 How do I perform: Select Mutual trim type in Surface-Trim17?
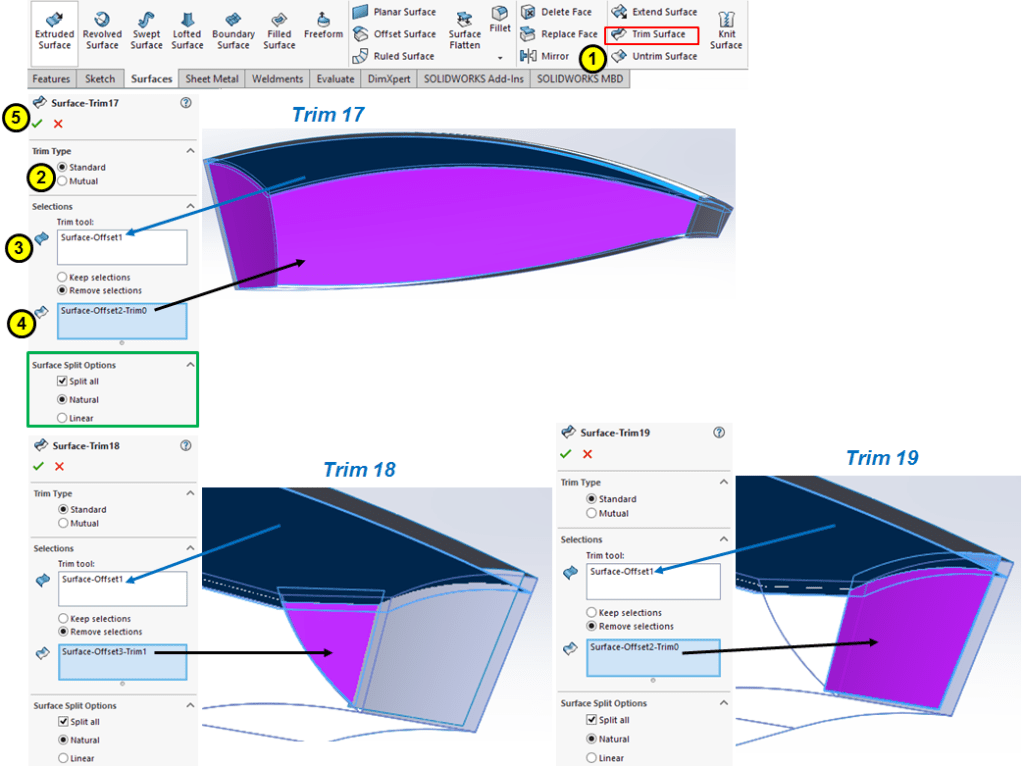(x=64, y=181)
